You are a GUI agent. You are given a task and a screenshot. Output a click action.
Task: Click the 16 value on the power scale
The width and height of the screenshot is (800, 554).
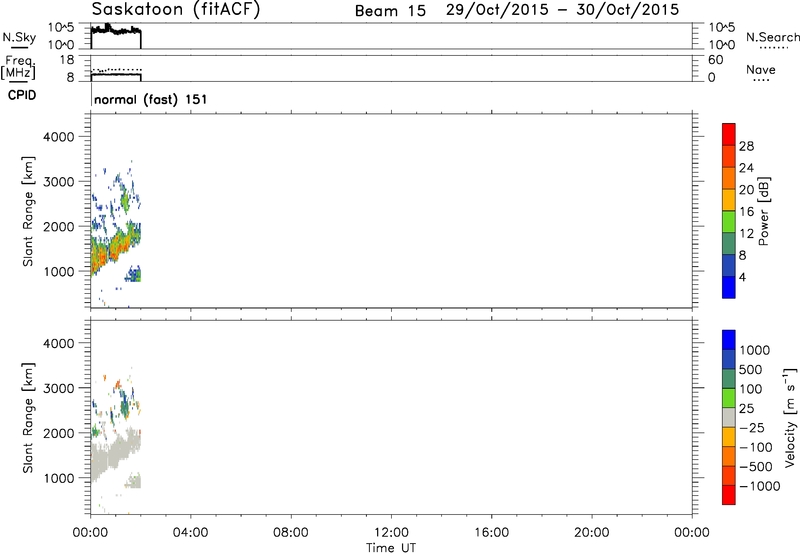pos(746,211)
